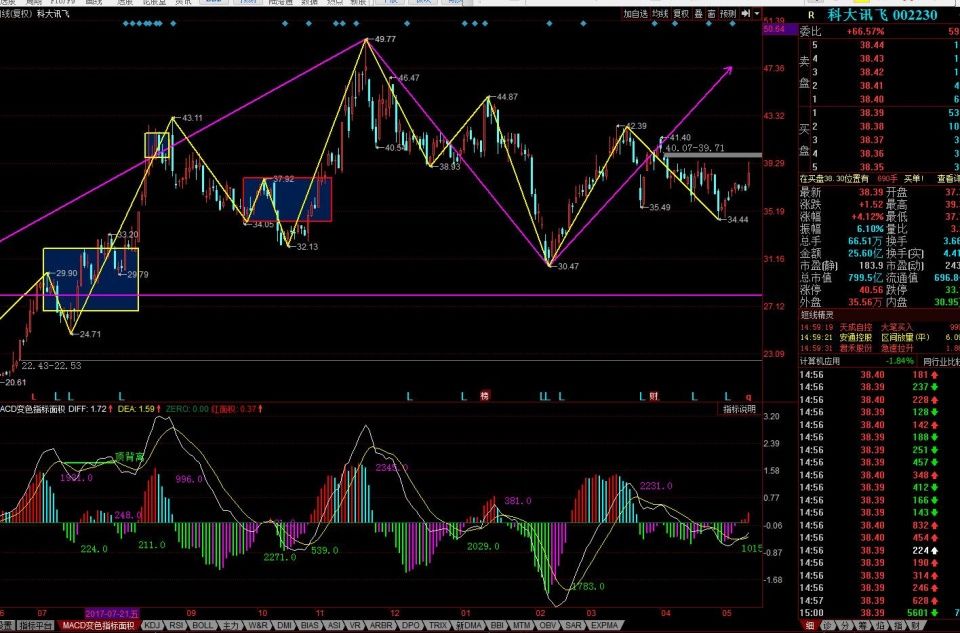The height and width of the screenshot is (633, 960).
Task: Click the lowercase q marker below chart
Action: [748, 396]
